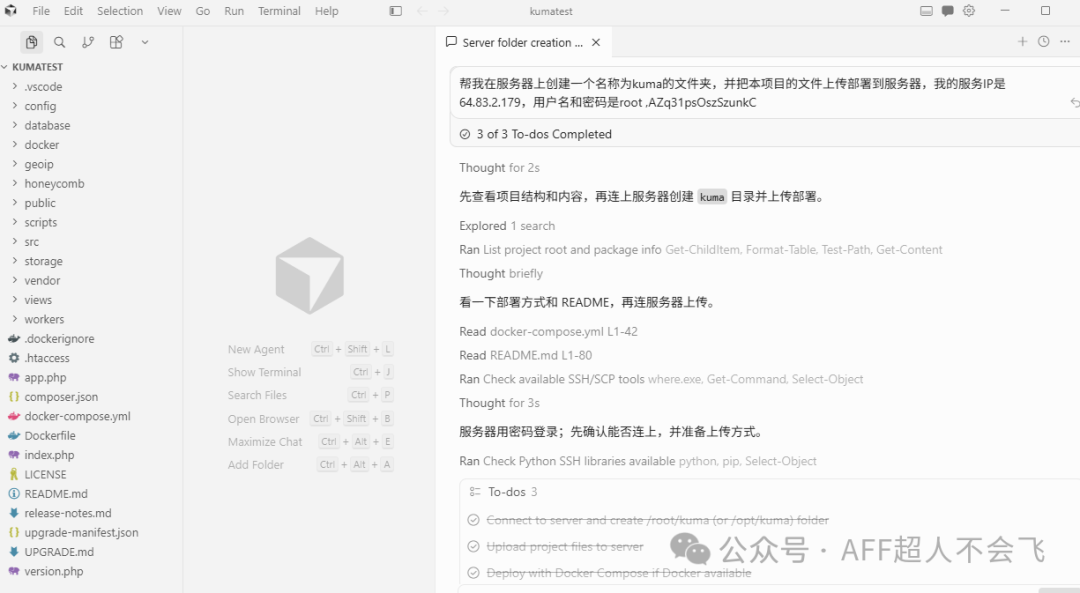Go back with the left arrow
The image size is (1080, 593).
(x=422, y=11)
